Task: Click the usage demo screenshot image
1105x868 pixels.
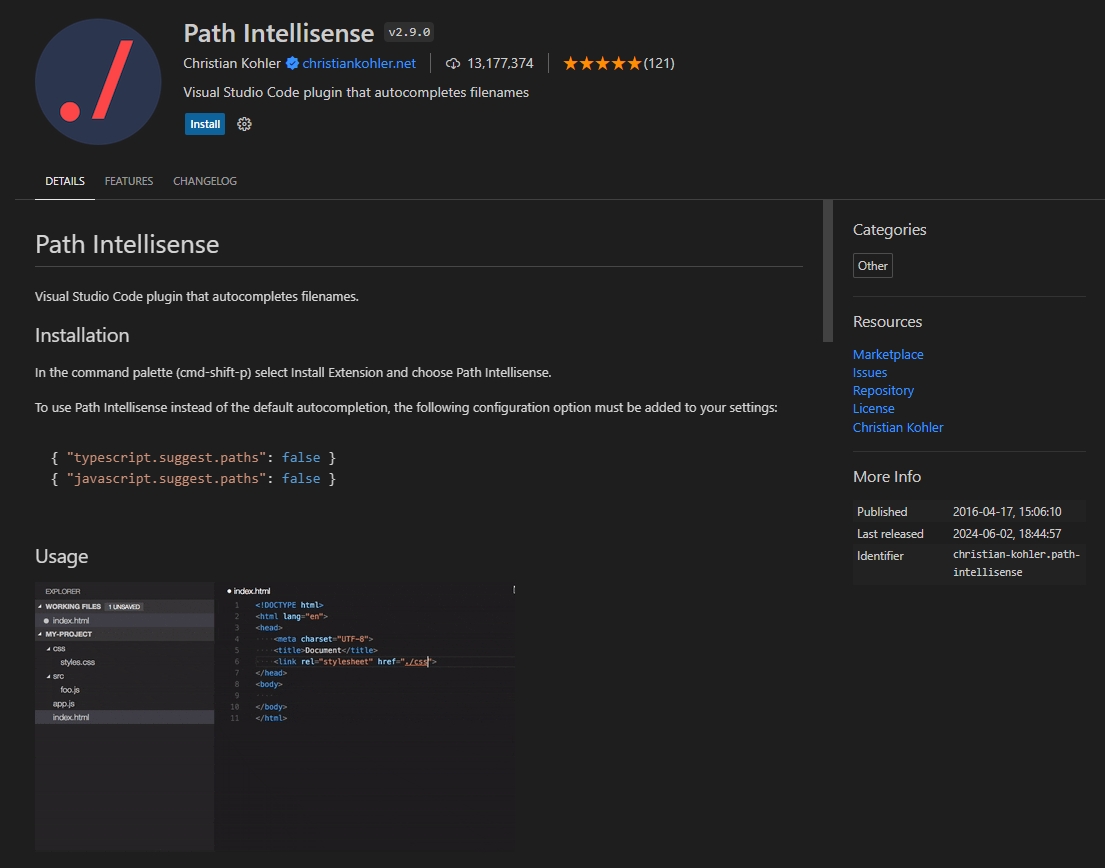Action: pos(276,717)
